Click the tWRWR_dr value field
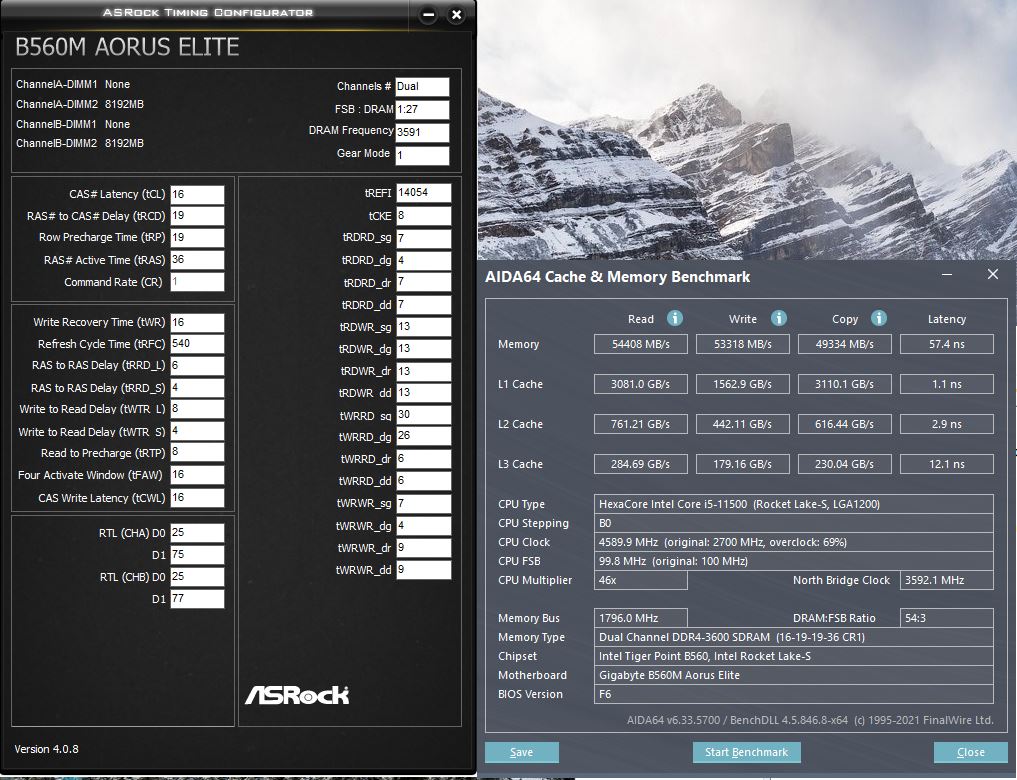The width and height of the screenshot is (1017, 780). (424, 548)
